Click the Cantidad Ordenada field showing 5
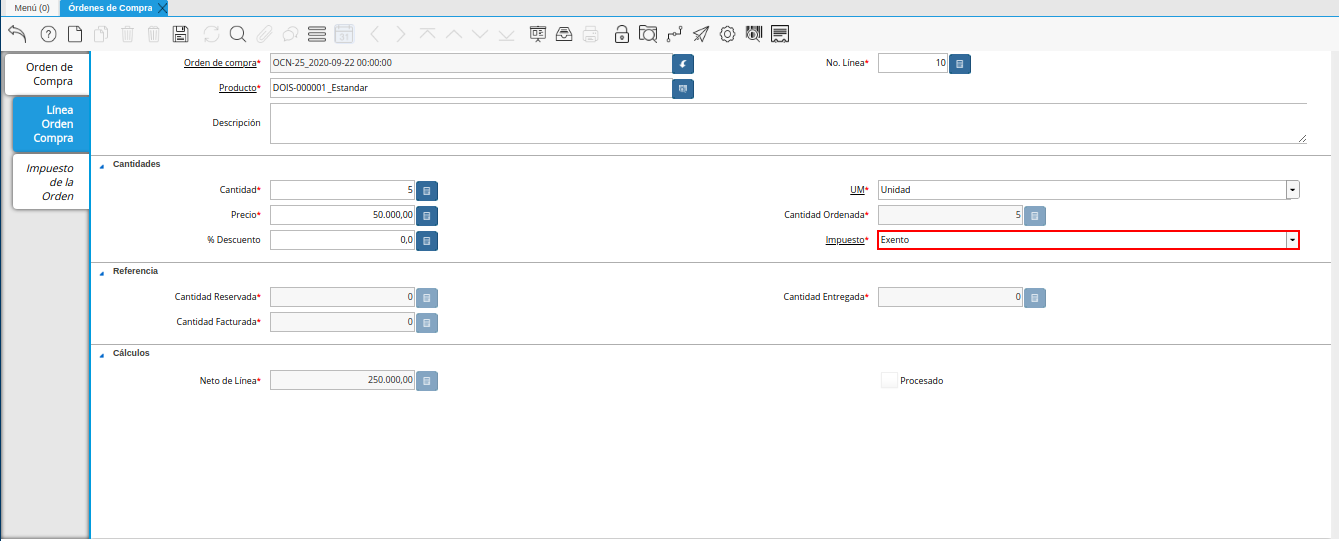Viewport: 1339px width, 541px height. pyautogui.click(x=951, y=215)
